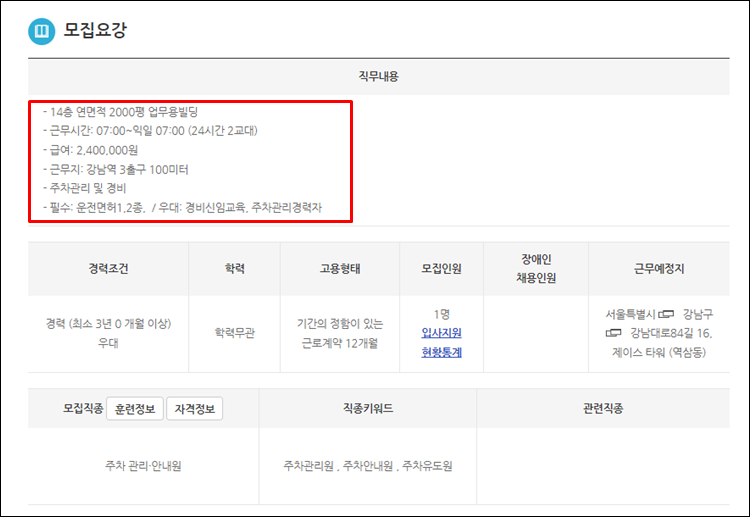This screenshot has height=517, width=750.
Task: Click the 직무내용 header bar
Action: pyautogui.click(x=378, y=76)
